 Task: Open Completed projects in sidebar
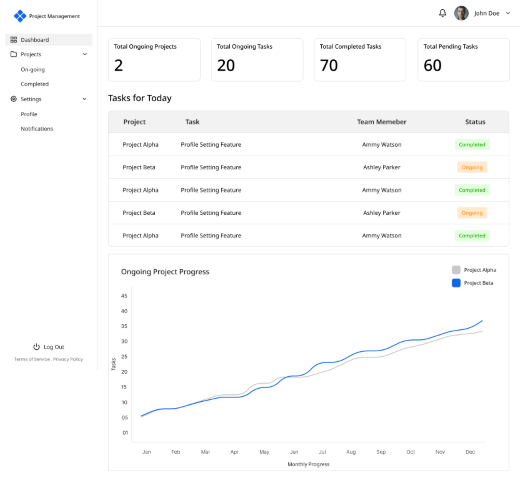click(x=35, y=84)
